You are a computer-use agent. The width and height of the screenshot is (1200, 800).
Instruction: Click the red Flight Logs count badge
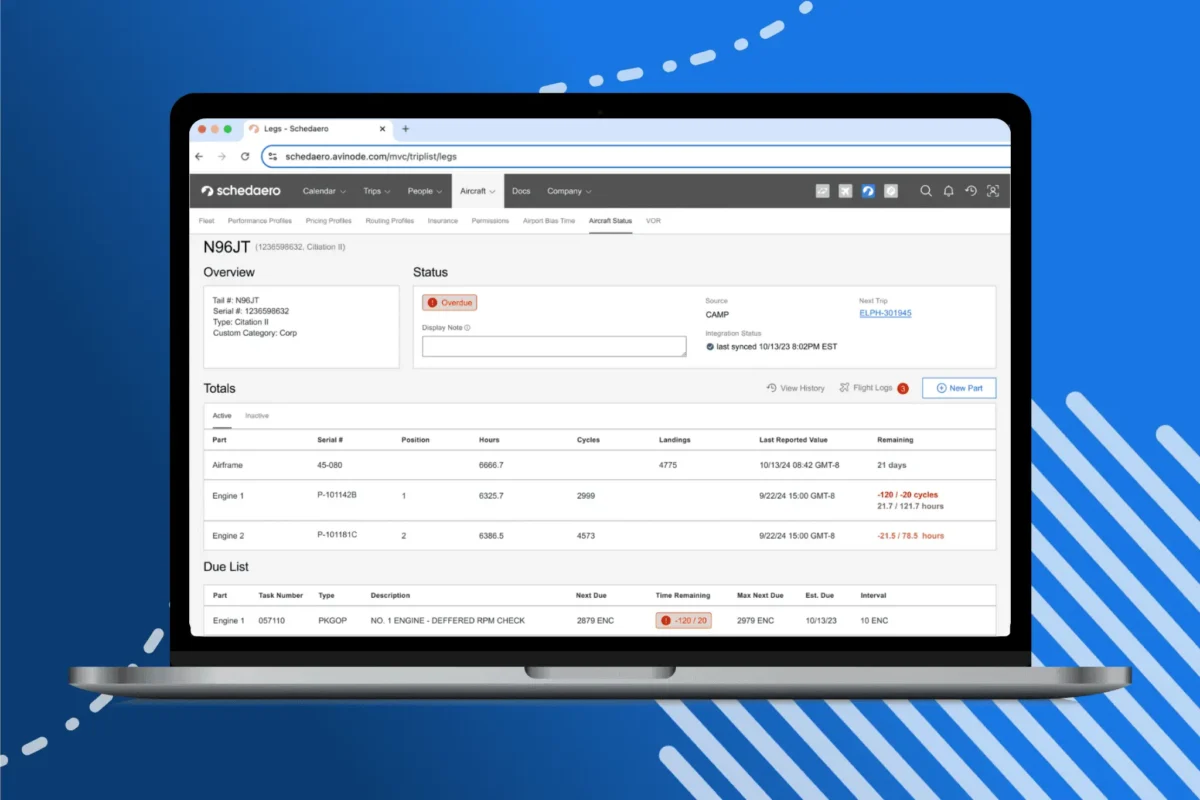(903, 388)
